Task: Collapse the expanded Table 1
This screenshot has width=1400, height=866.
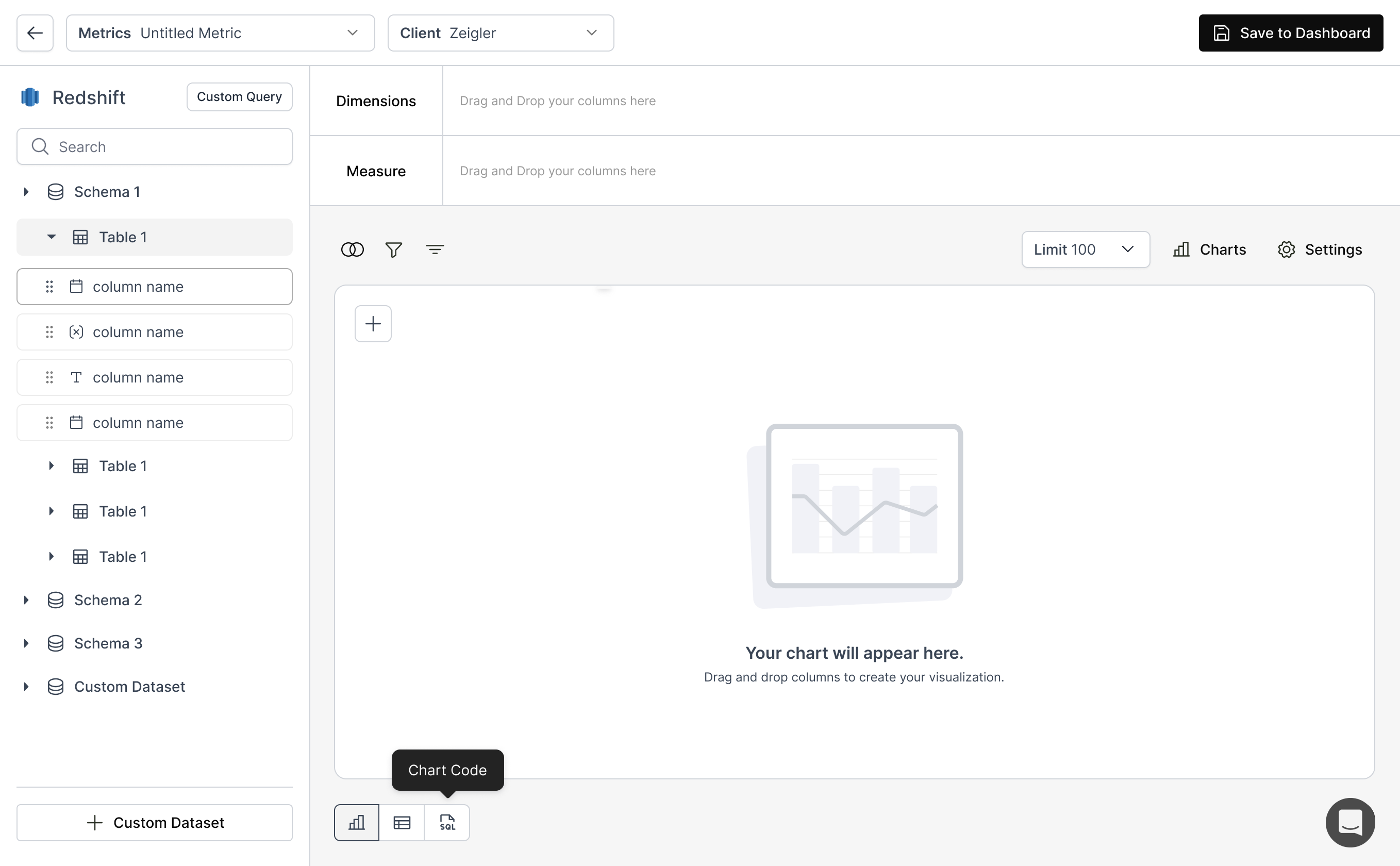Action: 51,237
